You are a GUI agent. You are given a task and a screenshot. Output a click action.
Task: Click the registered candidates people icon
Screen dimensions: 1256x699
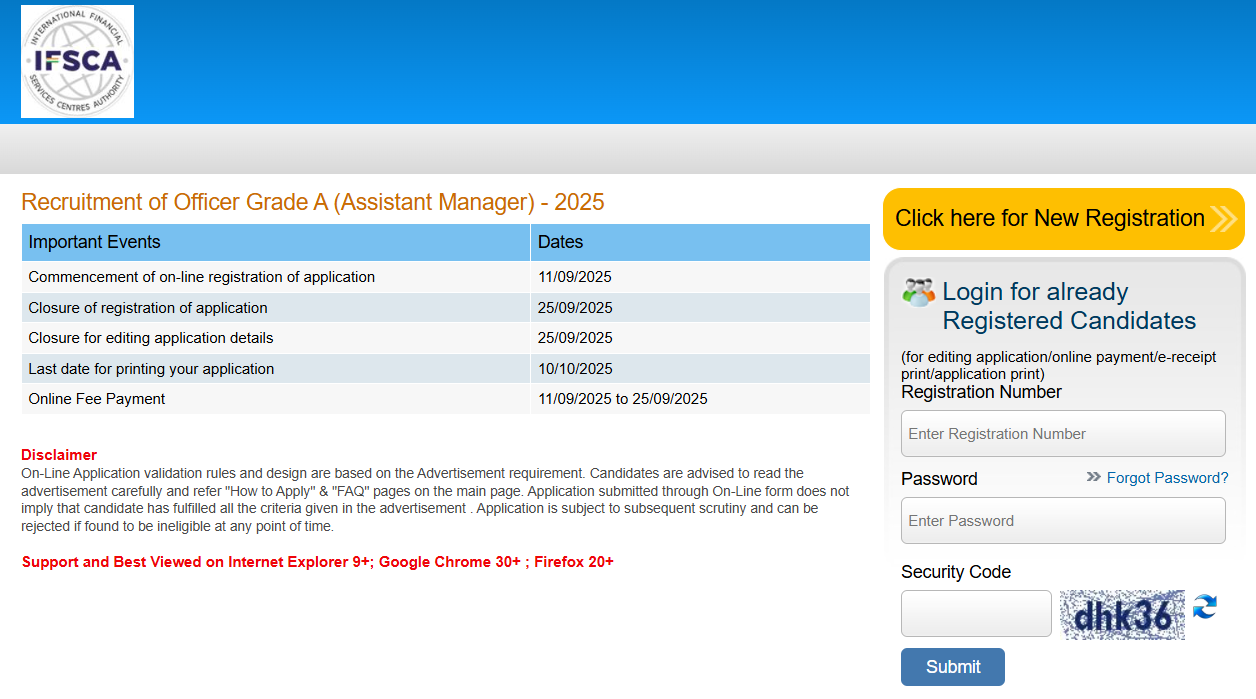(918, 292)
